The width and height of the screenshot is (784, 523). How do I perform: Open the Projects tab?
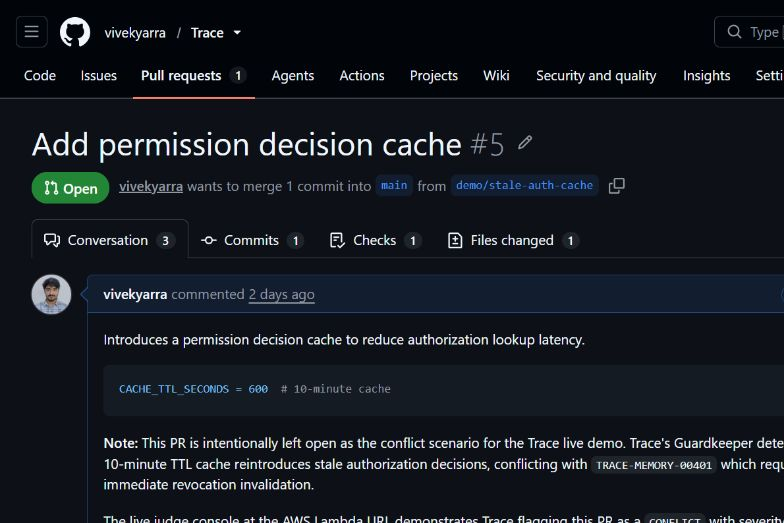(x=434, y=76)
